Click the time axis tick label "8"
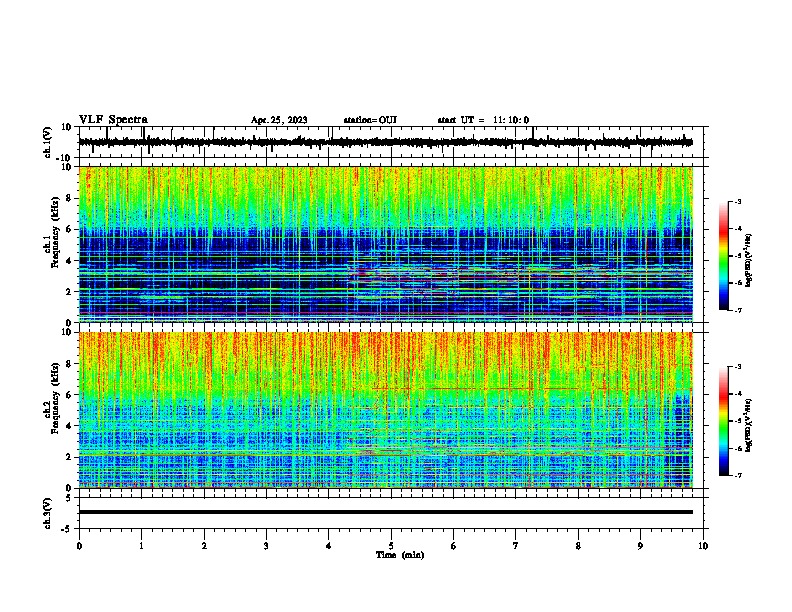The height and width of the screenshot is (612, 792). 578,546
